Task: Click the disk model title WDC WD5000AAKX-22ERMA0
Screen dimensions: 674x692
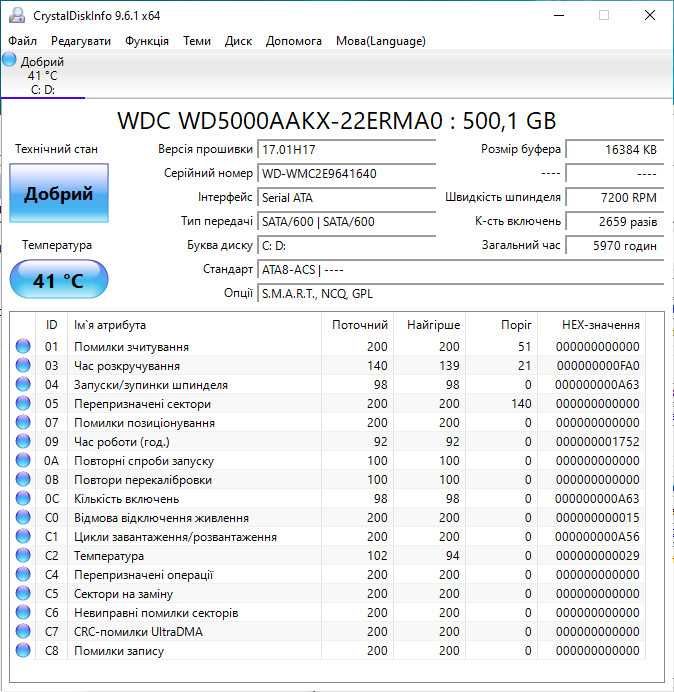Action: (337, 121)
